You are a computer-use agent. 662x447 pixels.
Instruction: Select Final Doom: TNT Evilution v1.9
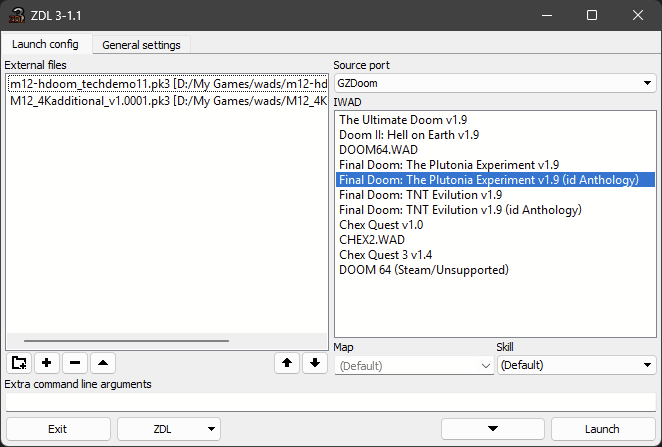495,195
